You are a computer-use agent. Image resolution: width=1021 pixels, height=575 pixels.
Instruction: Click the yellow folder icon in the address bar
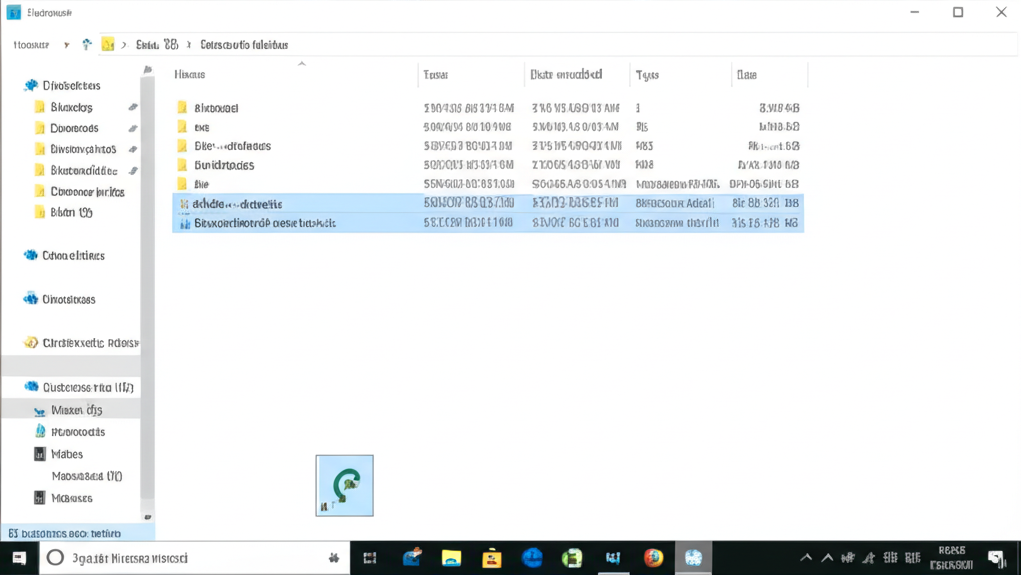point(107,45)
